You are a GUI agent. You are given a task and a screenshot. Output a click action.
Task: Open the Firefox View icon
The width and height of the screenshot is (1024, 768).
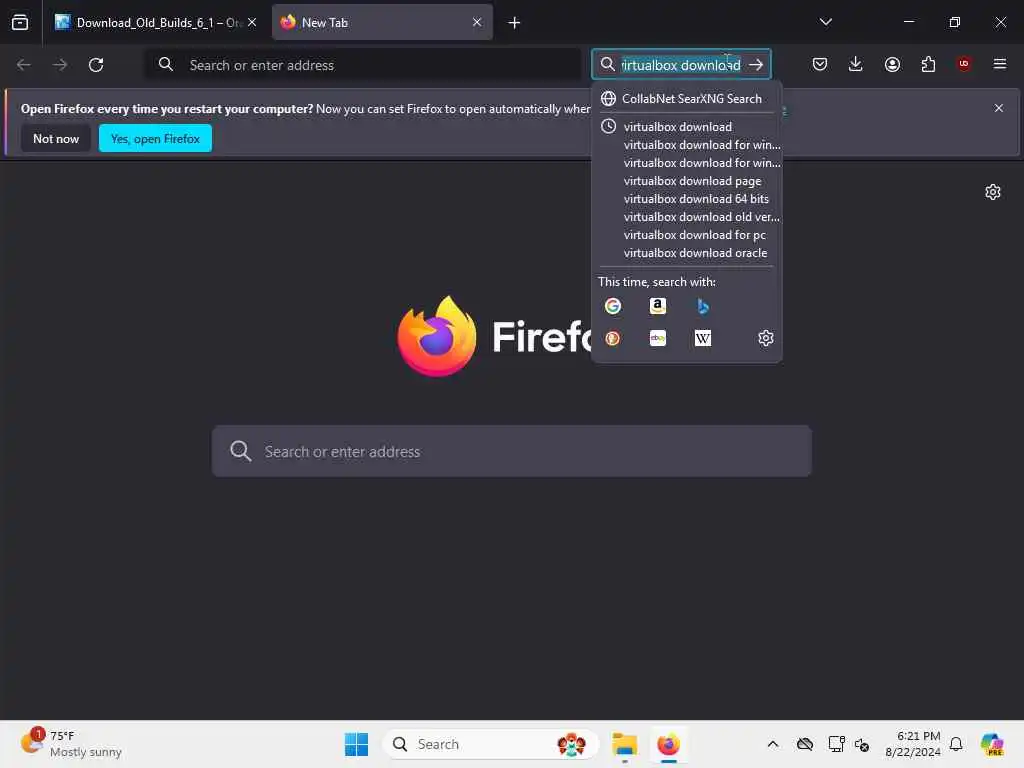[20, 22]
